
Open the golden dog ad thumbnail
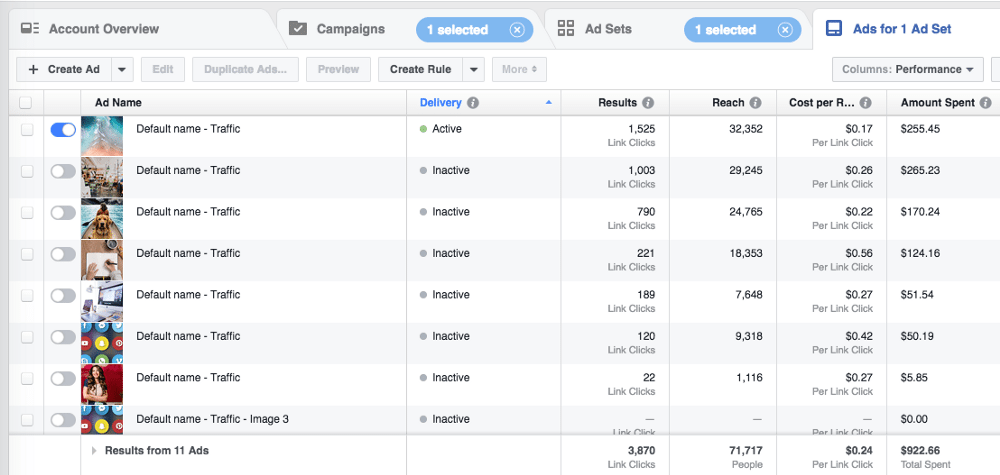click(x=102, y=219)
